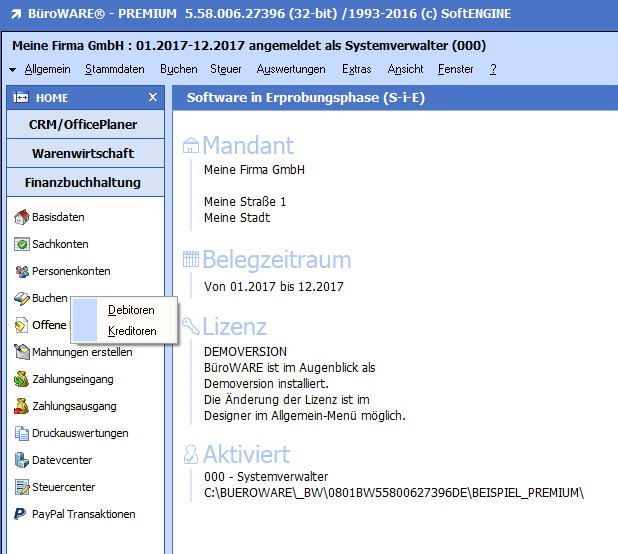Screen dimensions: 618x554
Task: Click the BüroWARE title bar arrow icon
Action: click(x=16, y=14)
